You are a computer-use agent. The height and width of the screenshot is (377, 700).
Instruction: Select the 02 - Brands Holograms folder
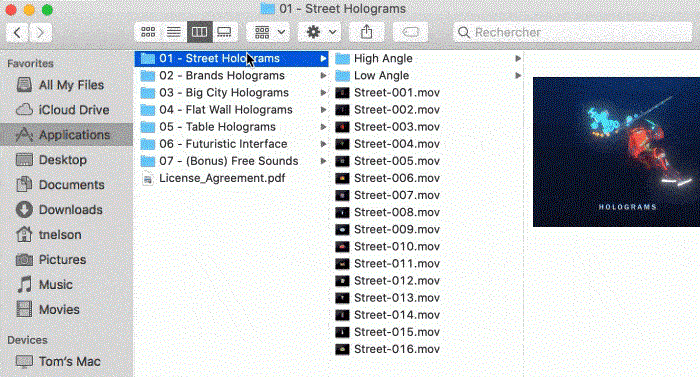[231, 75]
